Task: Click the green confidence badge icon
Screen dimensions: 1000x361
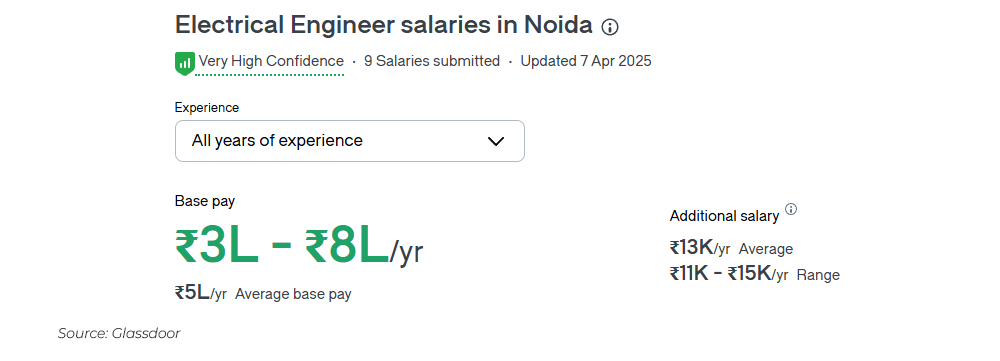Action: [184, 63]
